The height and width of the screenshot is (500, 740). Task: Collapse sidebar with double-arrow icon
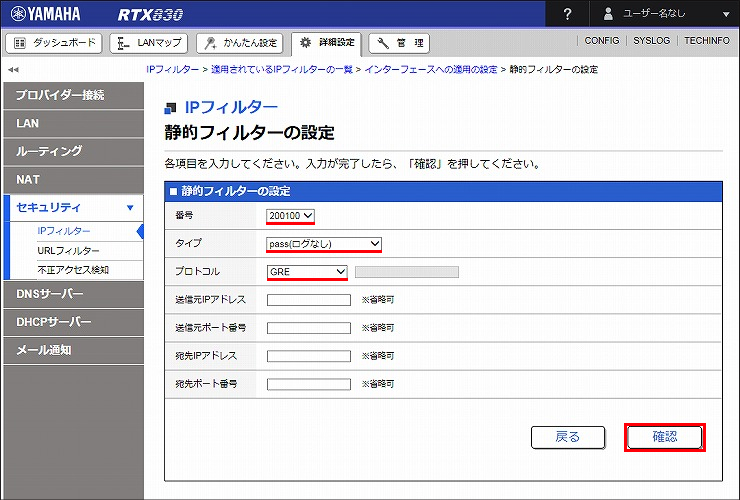[13, 70]
